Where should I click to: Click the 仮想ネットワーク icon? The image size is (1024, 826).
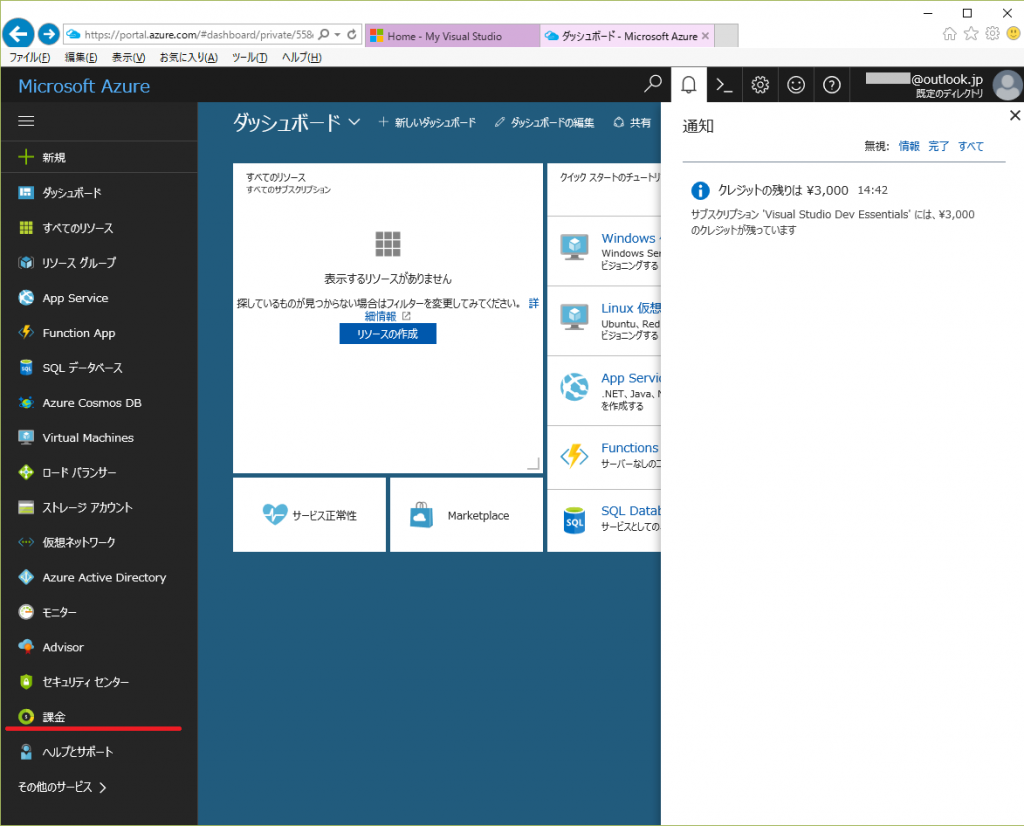coord(26,542)
